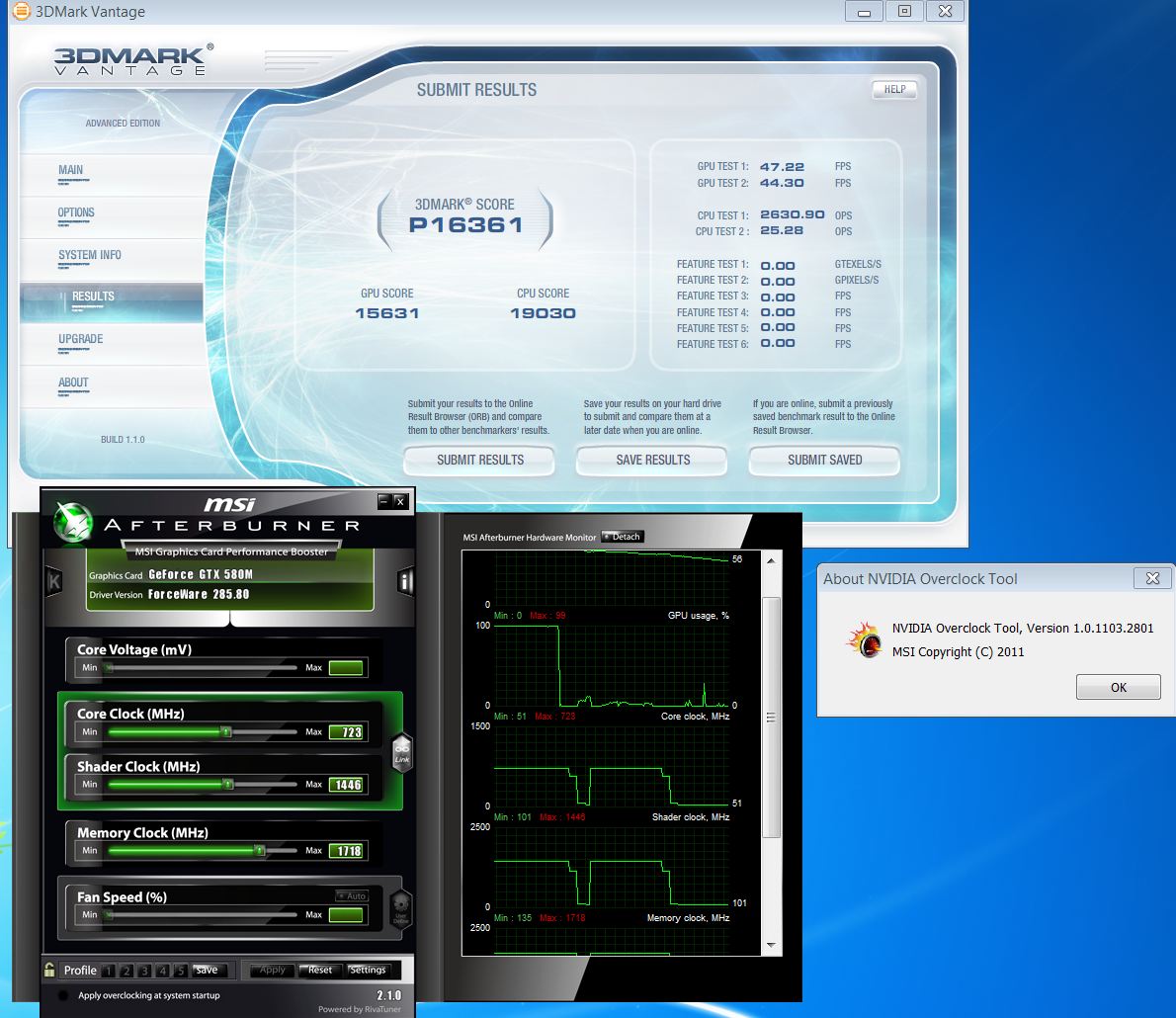Click the ForceWare 285.80 driver version text
The image size is (1176, 1018).
click(198, 594)
